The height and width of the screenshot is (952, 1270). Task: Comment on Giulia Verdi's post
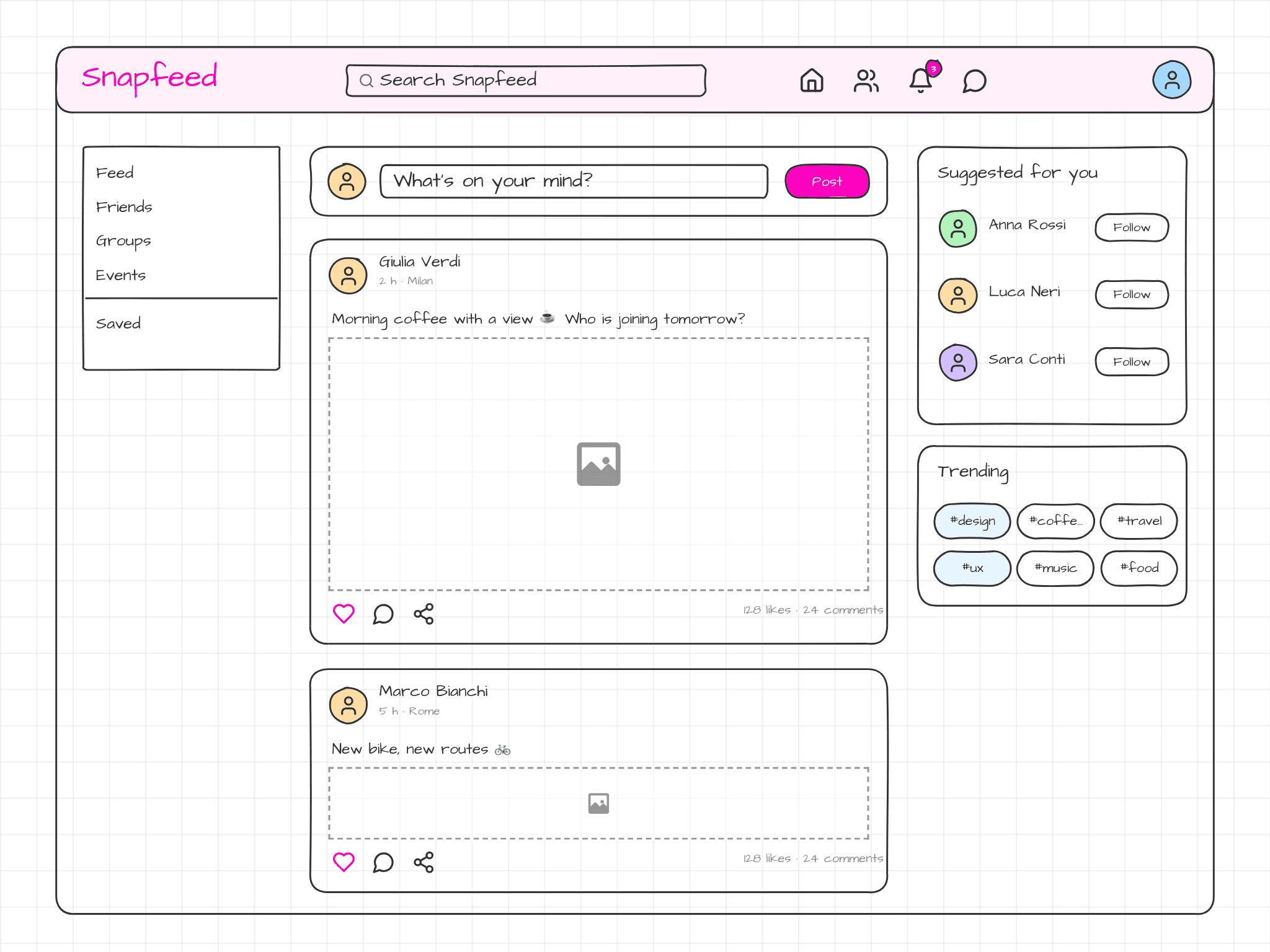[383, 614]
